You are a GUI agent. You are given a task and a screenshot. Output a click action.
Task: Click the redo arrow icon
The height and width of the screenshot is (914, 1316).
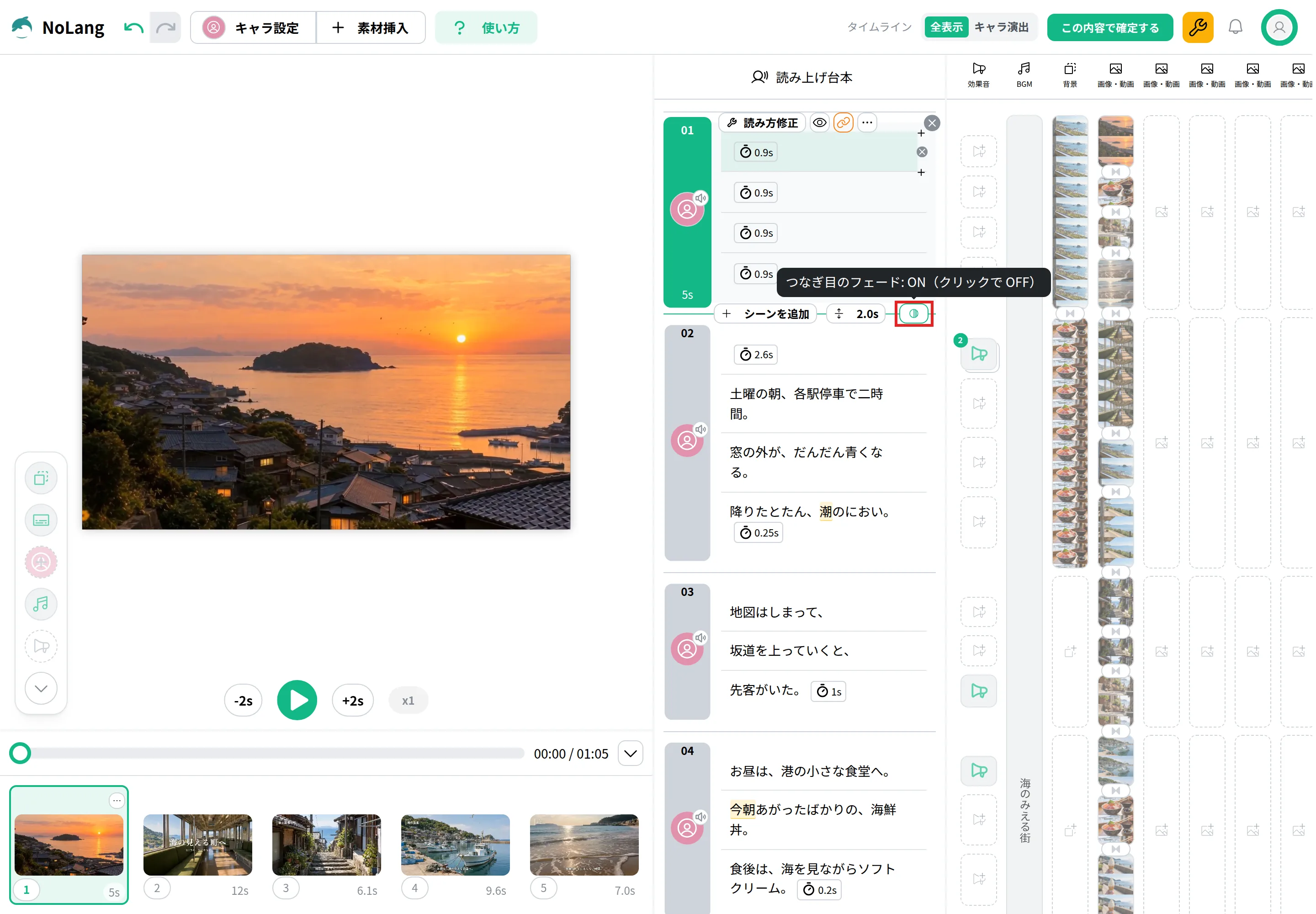click(165, 27)
